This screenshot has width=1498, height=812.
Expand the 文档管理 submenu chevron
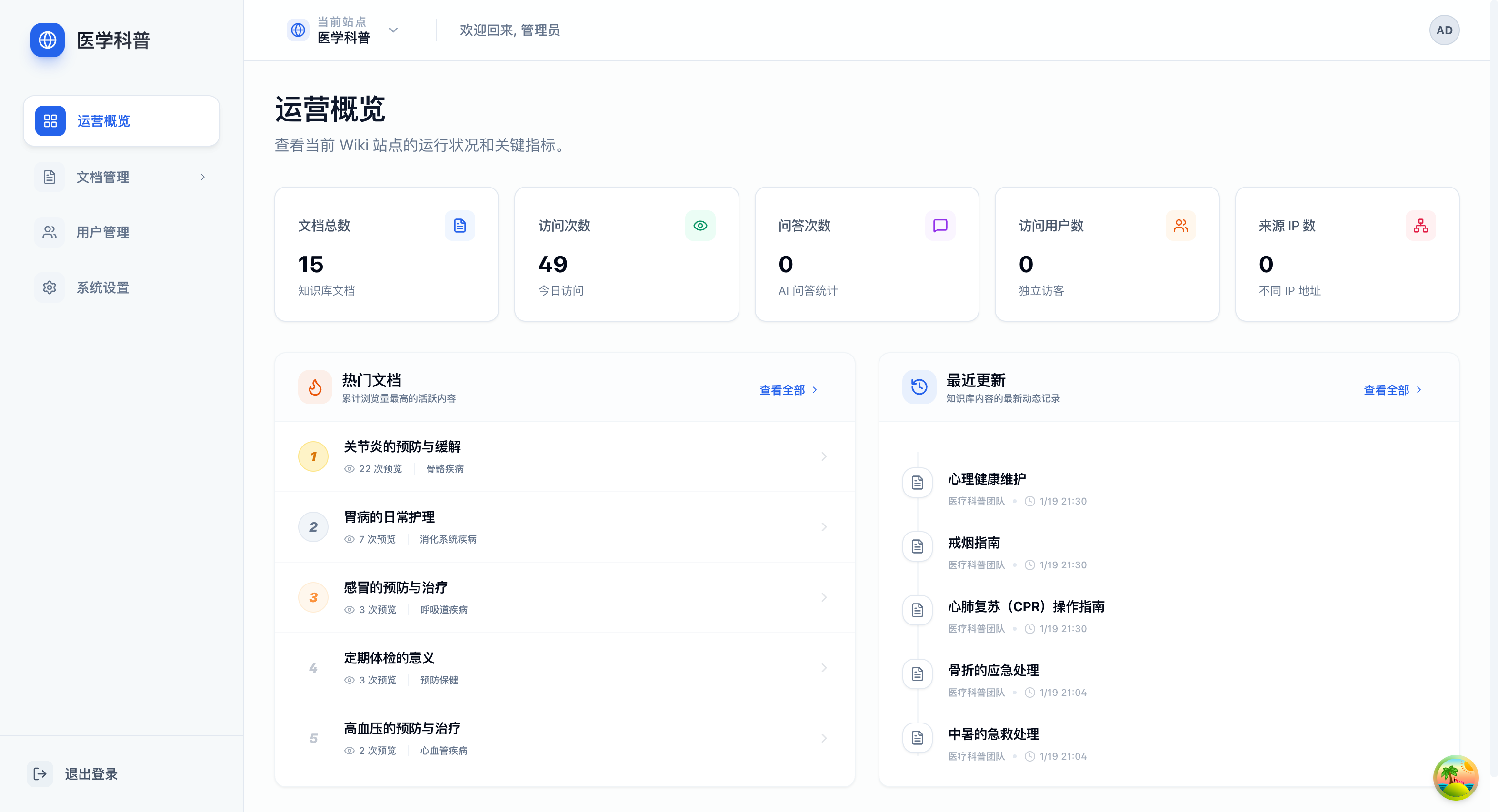click(x=202, y=177)
